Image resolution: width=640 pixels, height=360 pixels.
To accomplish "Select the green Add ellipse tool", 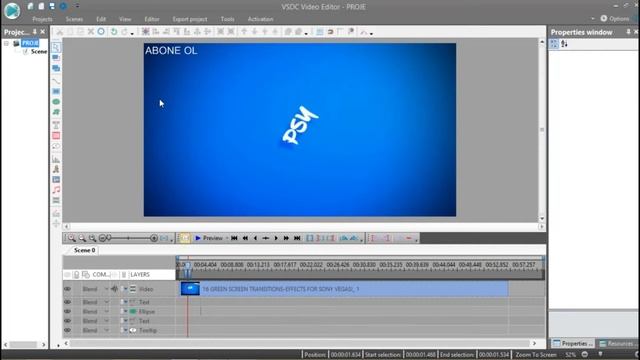I will [56, 102].
